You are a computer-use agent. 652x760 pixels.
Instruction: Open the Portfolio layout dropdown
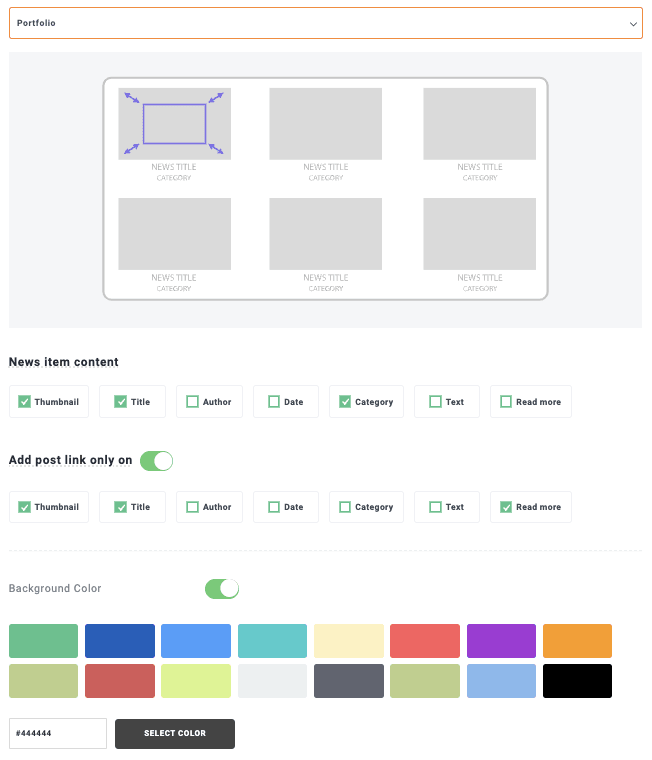point(325,23)
